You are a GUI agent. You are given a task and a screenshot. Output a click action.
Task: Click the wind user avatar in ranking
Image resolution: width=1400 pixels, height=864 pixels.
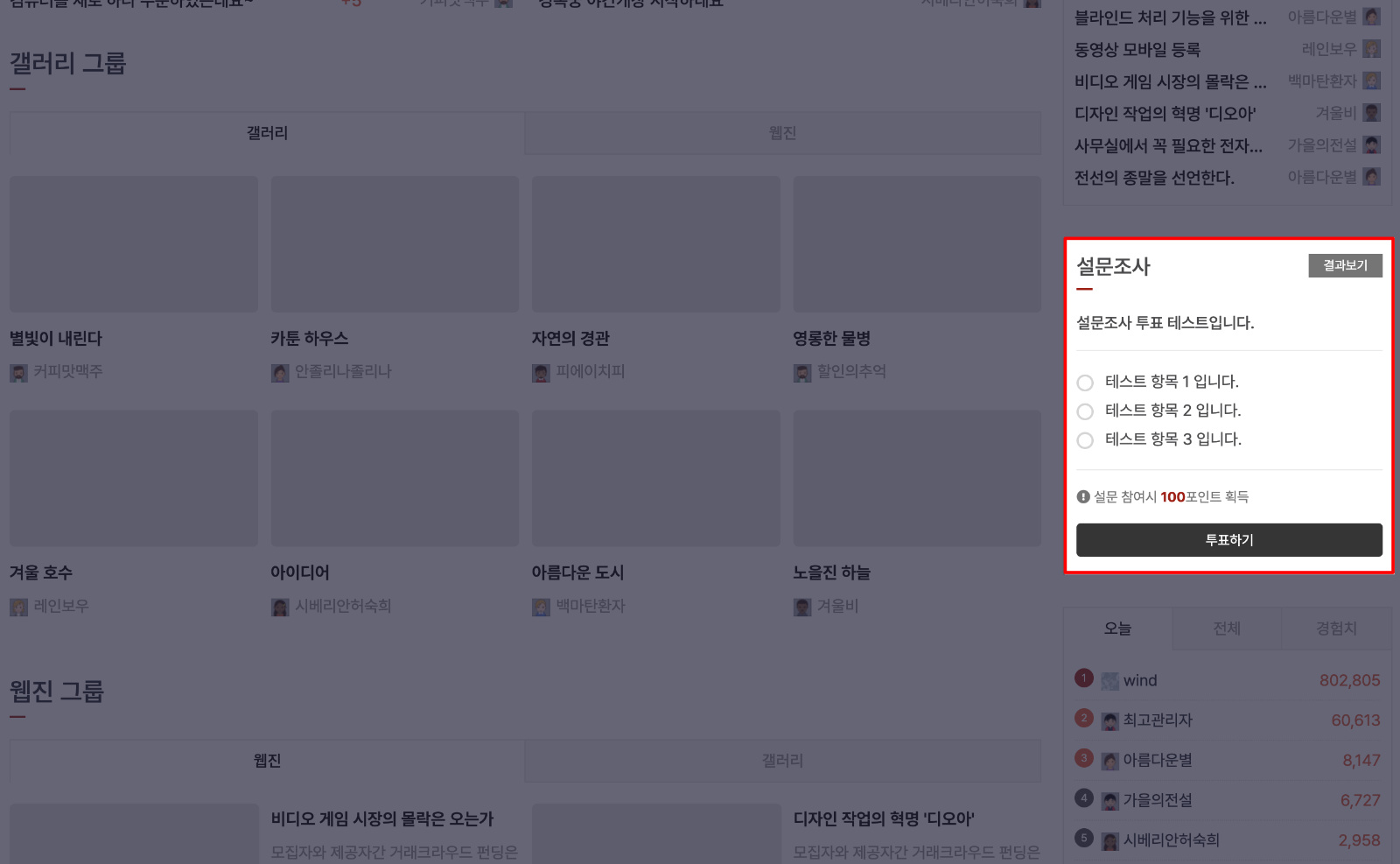coord(1109,681)
